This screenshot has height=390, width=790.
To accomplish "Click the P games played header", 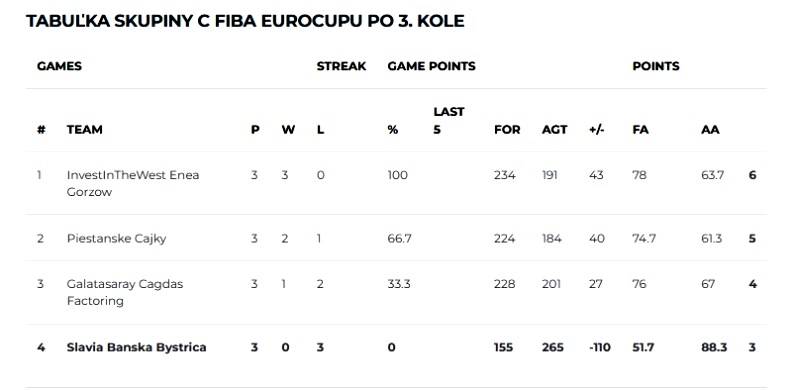I will click(x=255, y=129).
